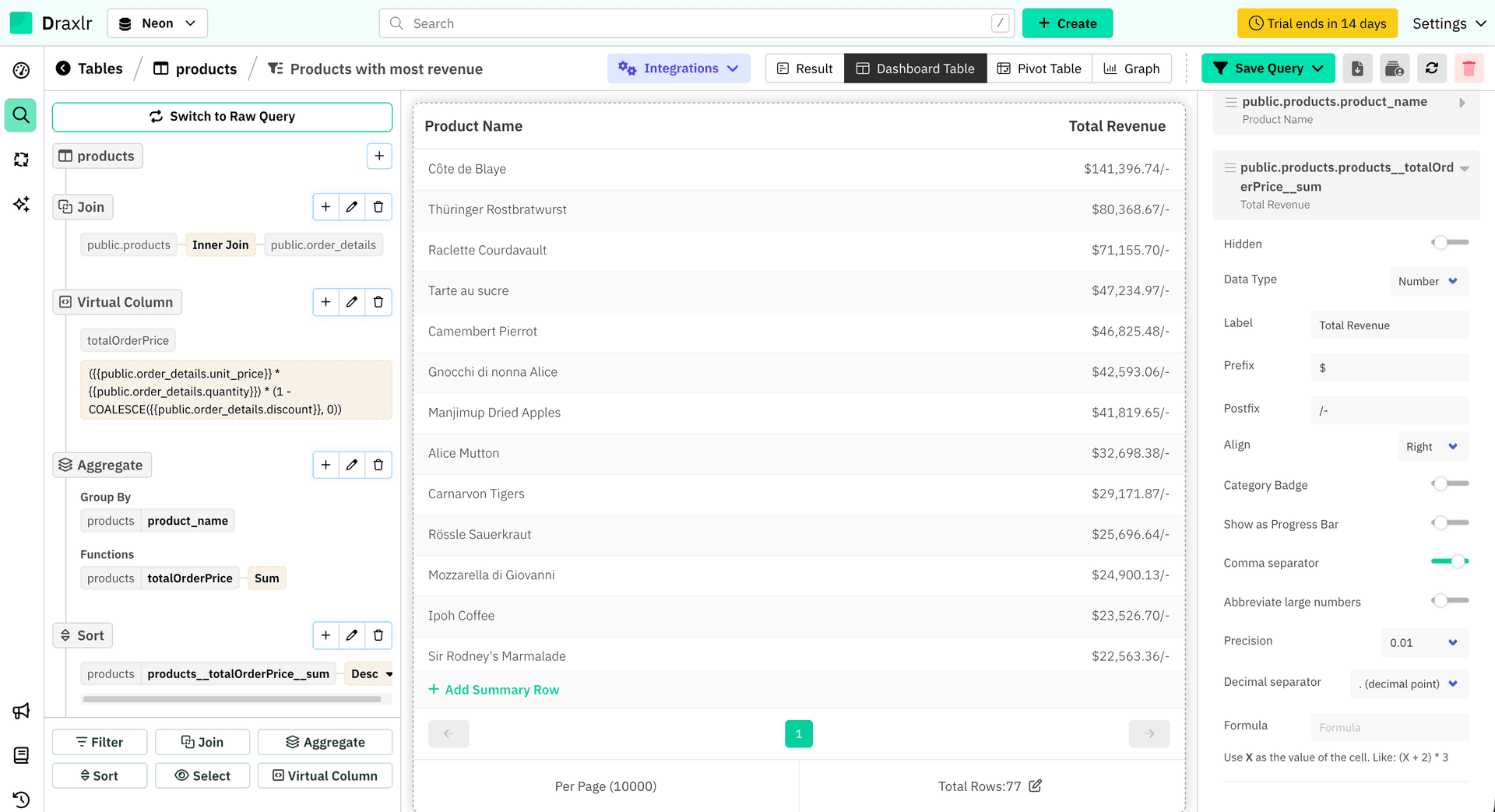Click inside the Formula input field
The width and height of the screenshot is (1495, 812).
(x=1390, y=726)
